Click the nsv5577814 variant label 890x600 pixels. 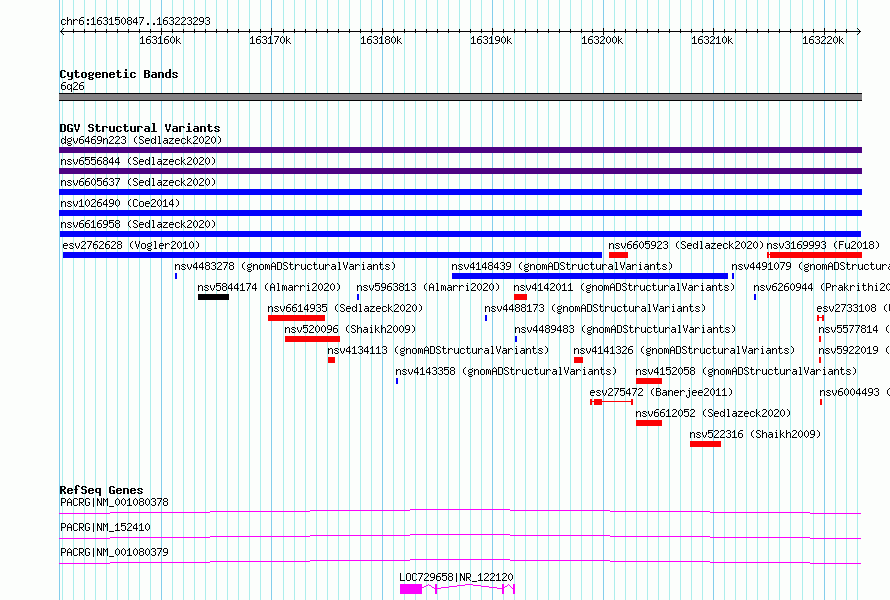(x=854, y=329)
